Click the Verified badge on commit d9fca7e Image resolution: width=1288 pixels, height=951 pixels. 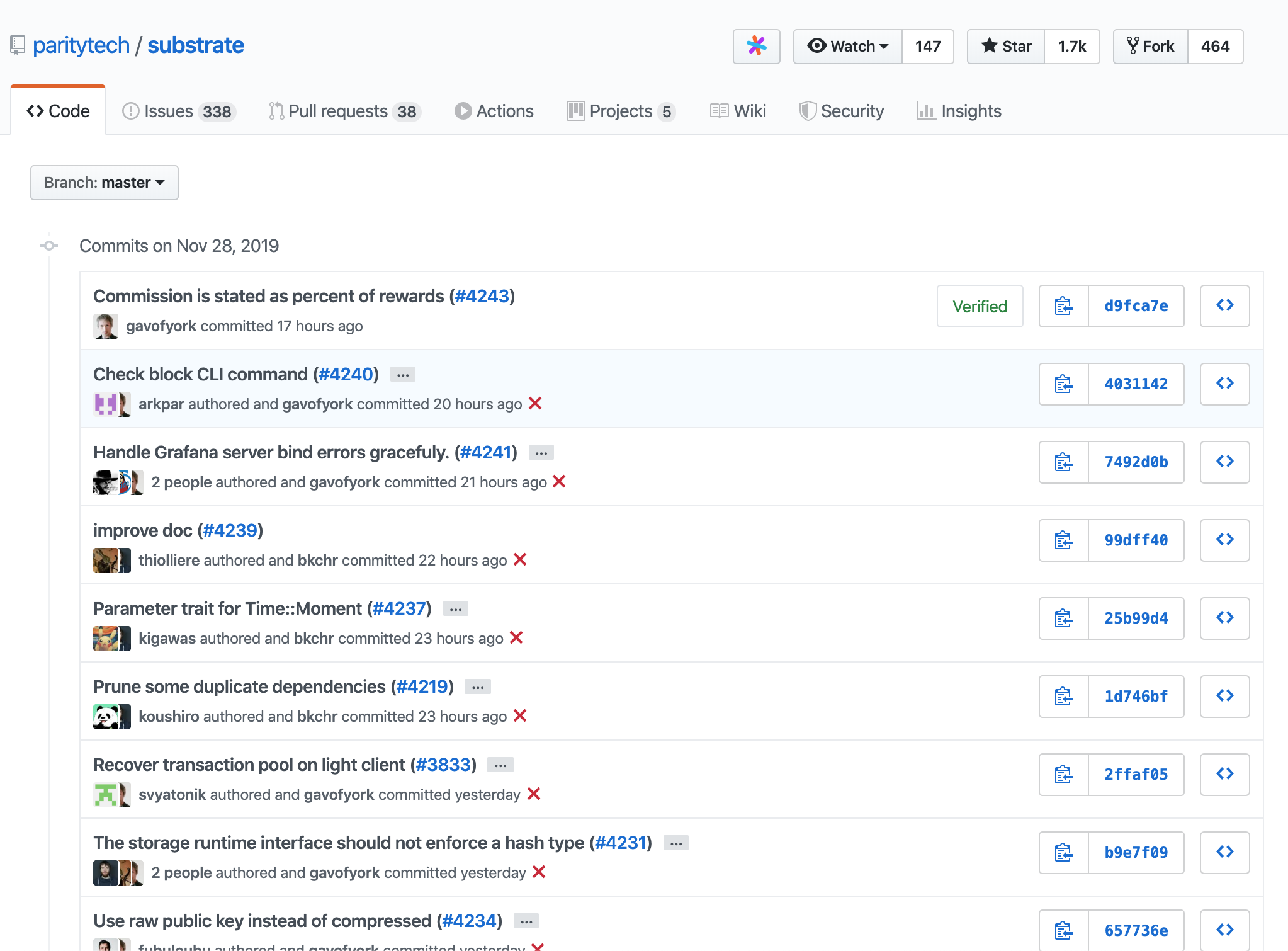click(980, 306)
